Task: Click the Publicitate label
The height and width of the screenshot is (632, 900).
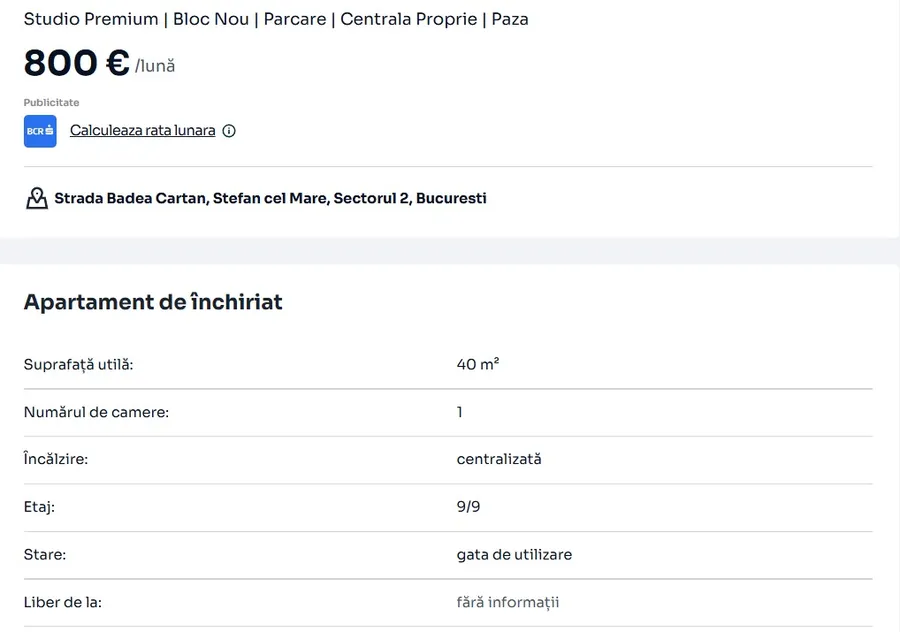Action: pos(51,103)
